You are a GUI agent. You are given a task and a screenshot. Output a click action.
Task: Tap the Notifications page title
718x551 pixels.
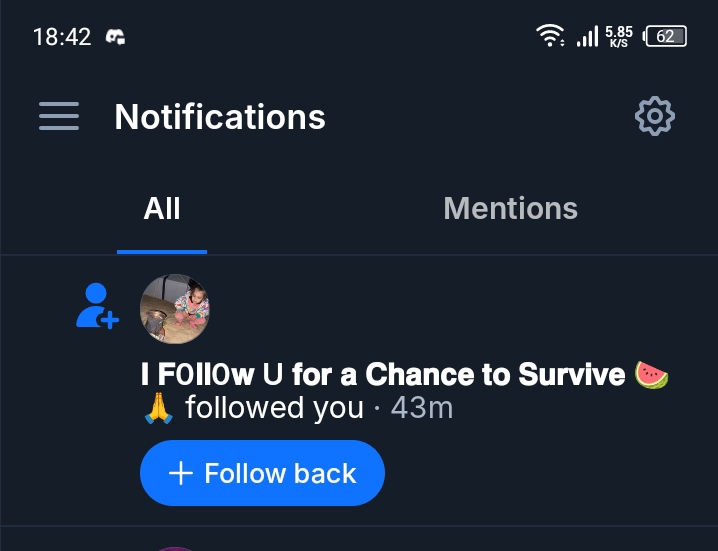point(220,117)
